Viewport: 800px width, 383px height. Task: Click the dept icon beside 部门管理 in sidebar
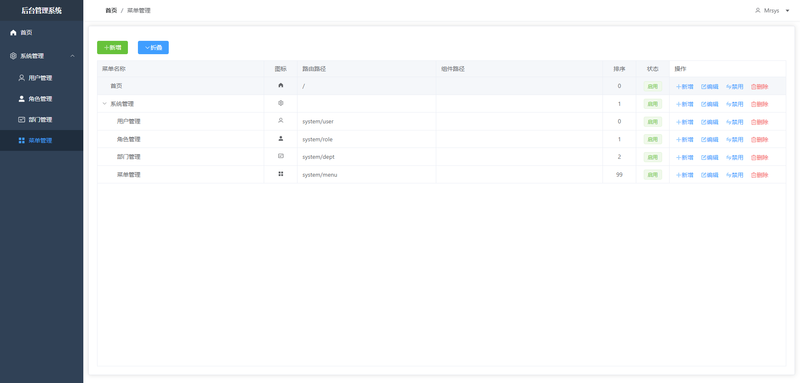(21, 120)
